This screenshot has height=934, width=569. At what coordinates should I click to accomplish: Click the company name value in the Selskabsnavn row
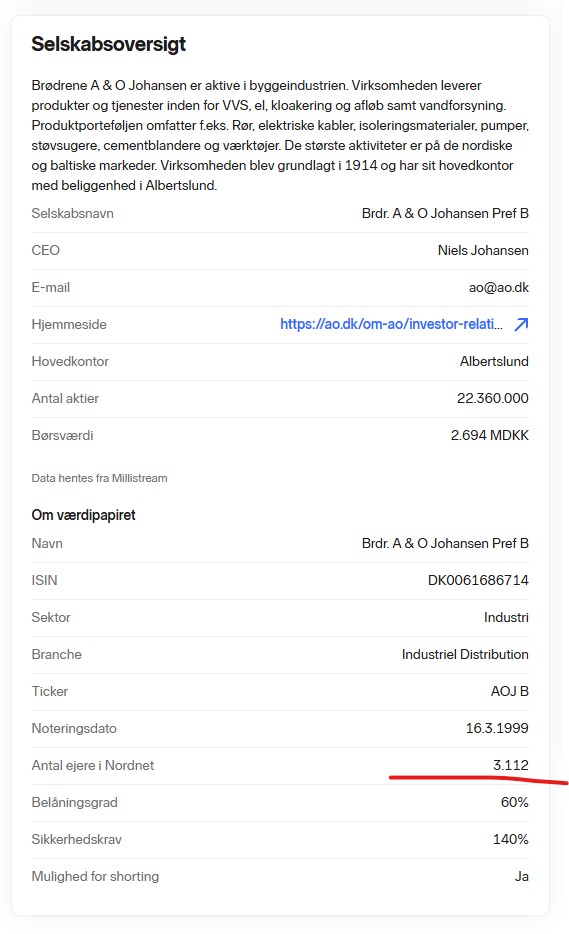coord(445,213)
